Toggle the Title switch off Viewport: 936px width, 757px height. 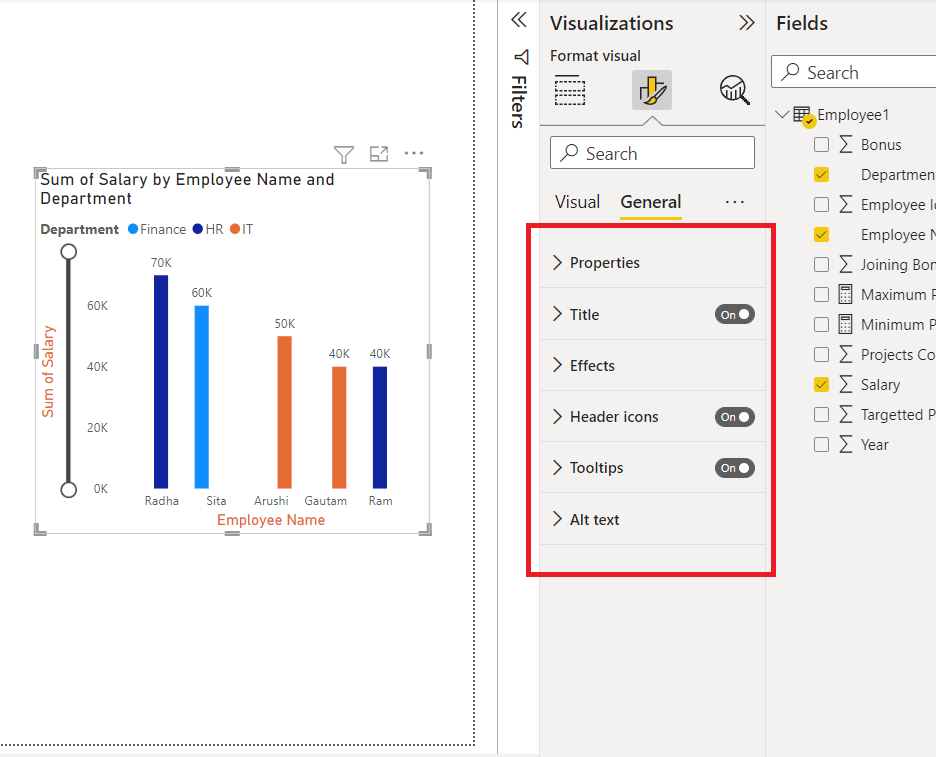(x=735, y=315)
